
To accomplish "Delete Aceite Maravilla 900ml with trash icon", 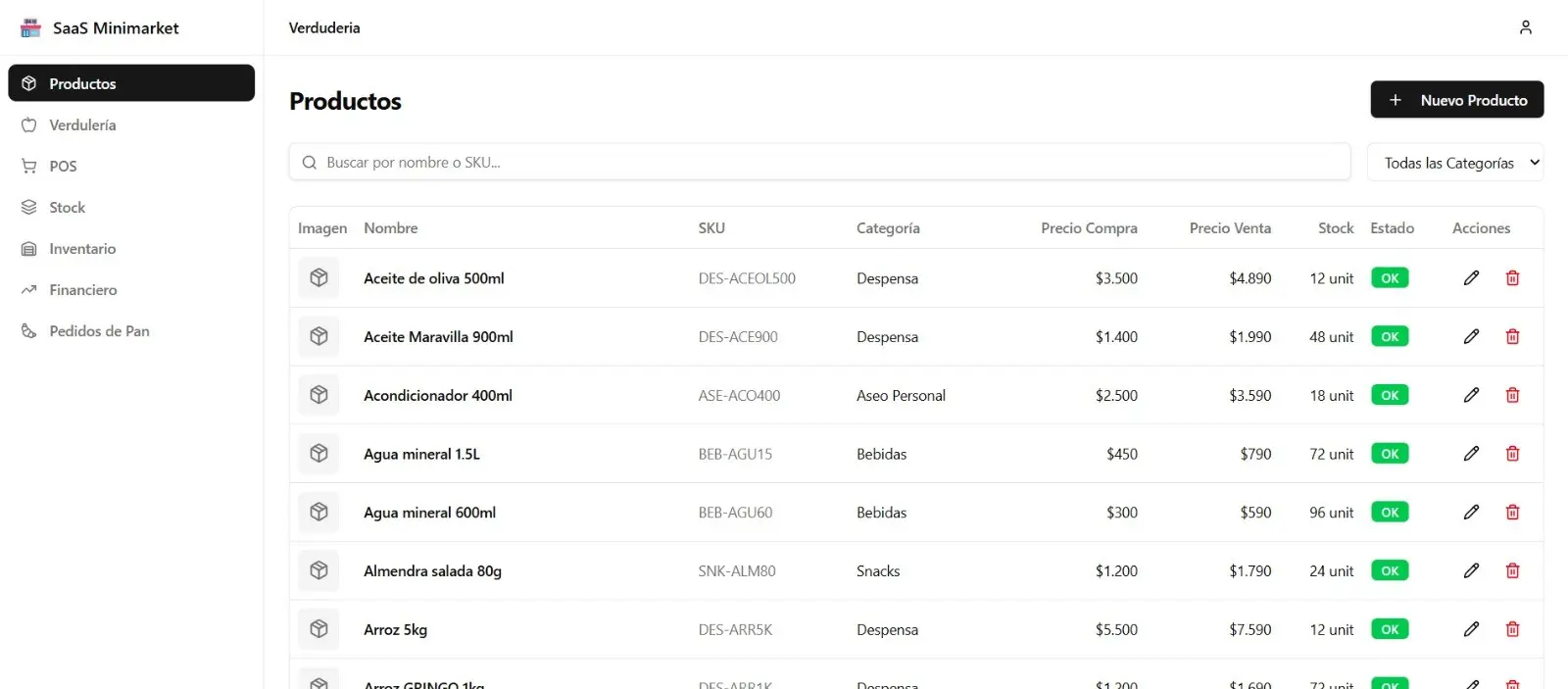I will point(1512,336).
